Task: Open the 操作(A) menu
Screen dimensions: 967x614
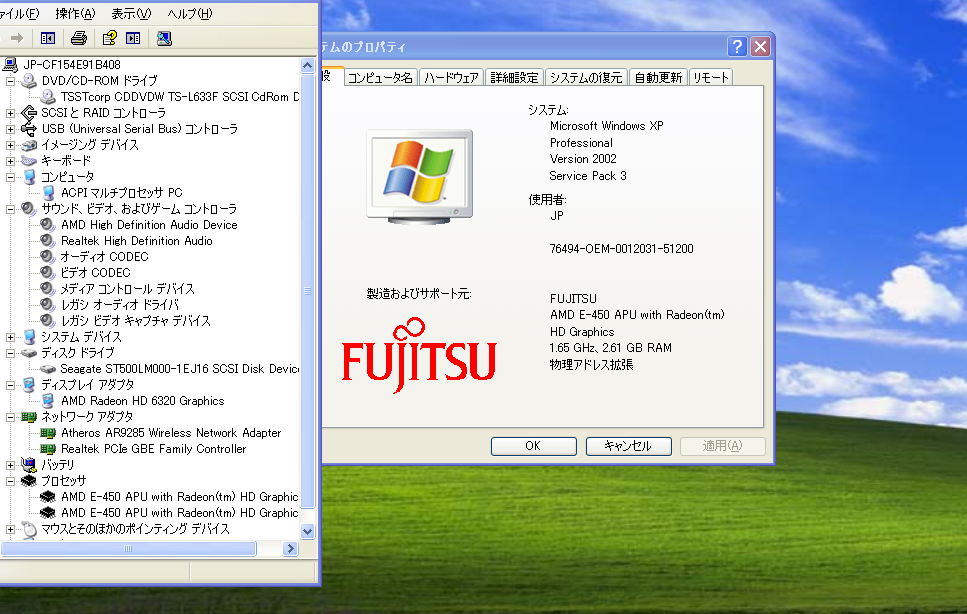Action: 76,14
